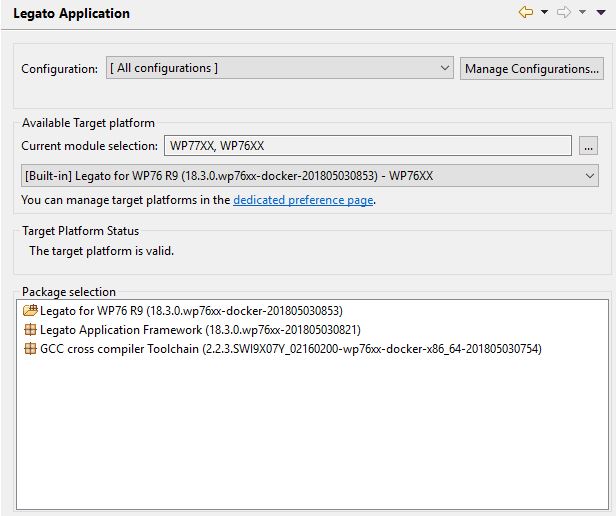Click the 'Current module selection:' label
The width and height of the screenshot is (616, 516).
pos(90,146)
